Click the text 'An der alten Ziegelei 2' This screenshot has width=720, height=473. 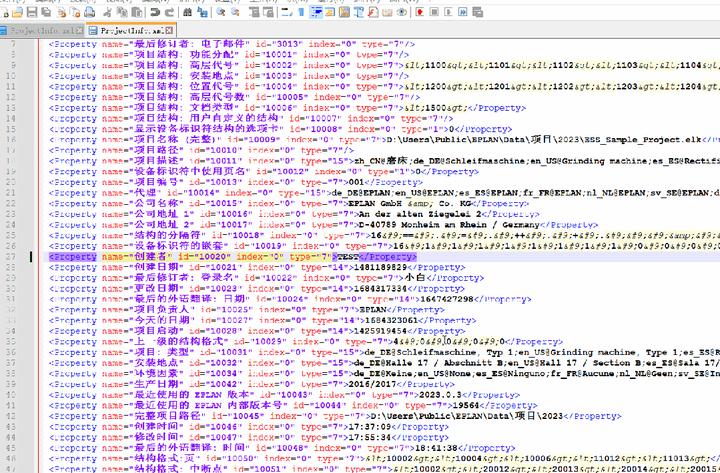[420, 214]
